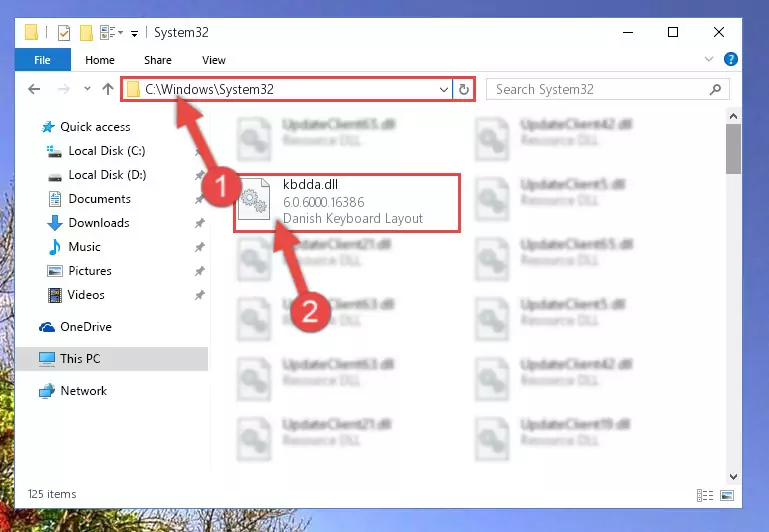Click the Explorer folder icon in title bar
The height and width of the screenshot is (532, 769).
pos(31,32)
